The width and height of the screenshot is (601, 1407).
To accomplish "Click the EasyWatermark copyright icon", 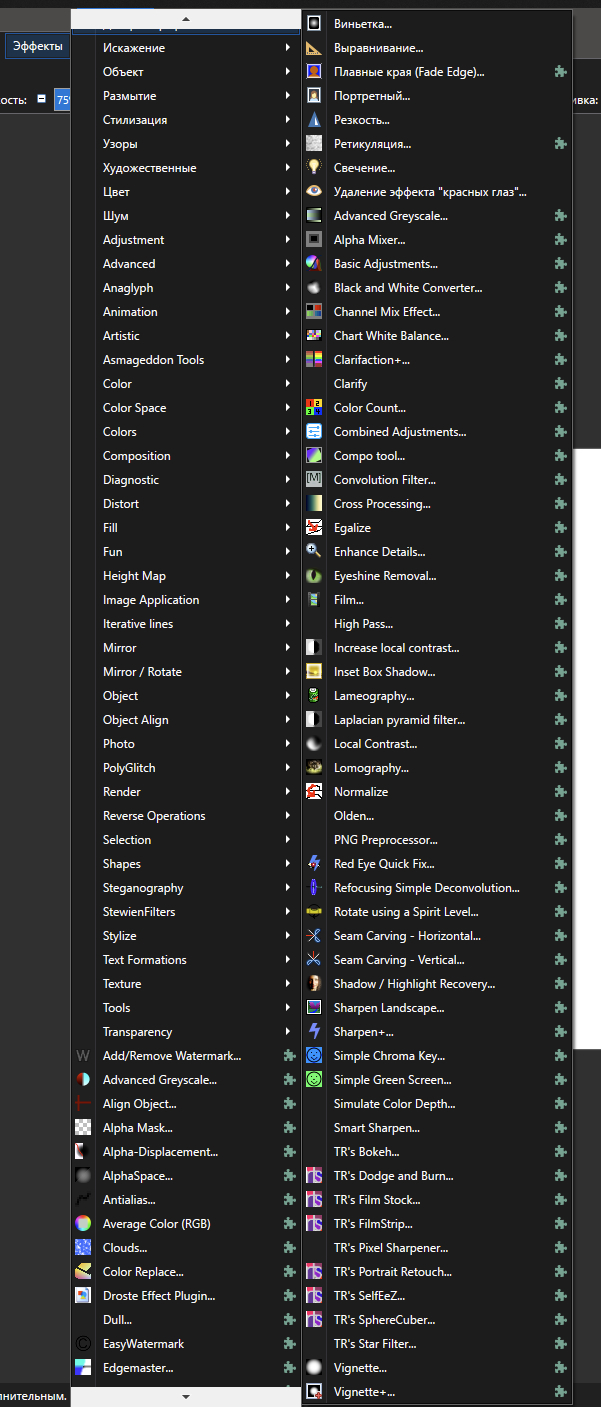I will 84,1343.
